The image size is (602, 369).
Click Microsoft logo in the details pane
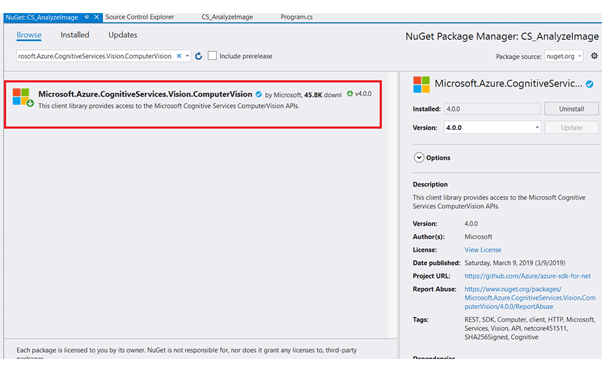tap(421, 84)
